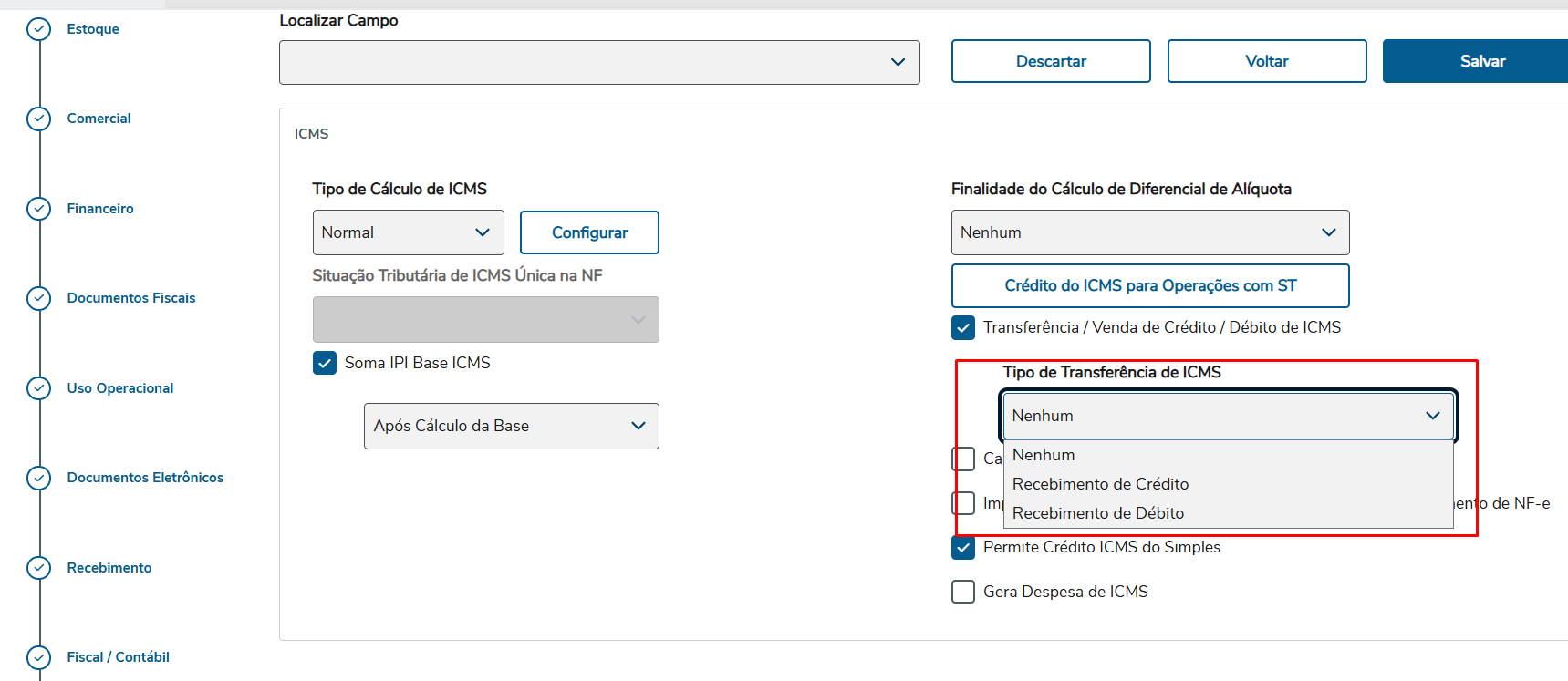Click the Configurar button
This screenshot has height=681, width=1568.
(x=589, y=232)
